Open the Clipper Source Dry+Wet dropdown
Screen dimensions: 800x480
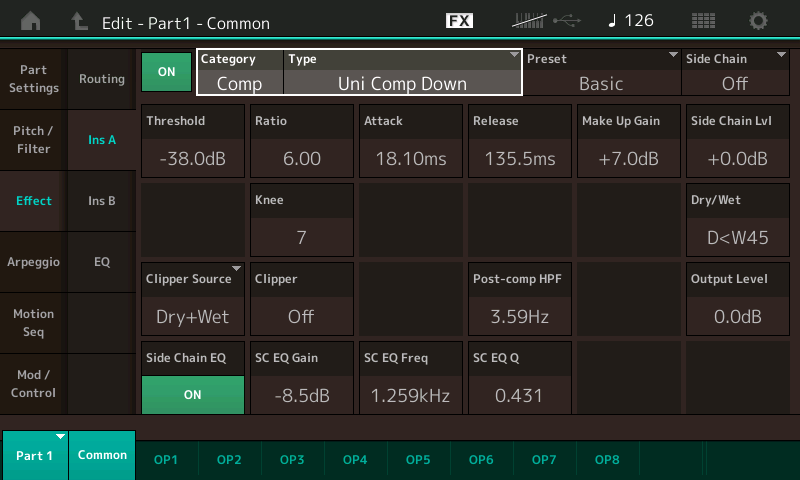[x=193, y=299]
